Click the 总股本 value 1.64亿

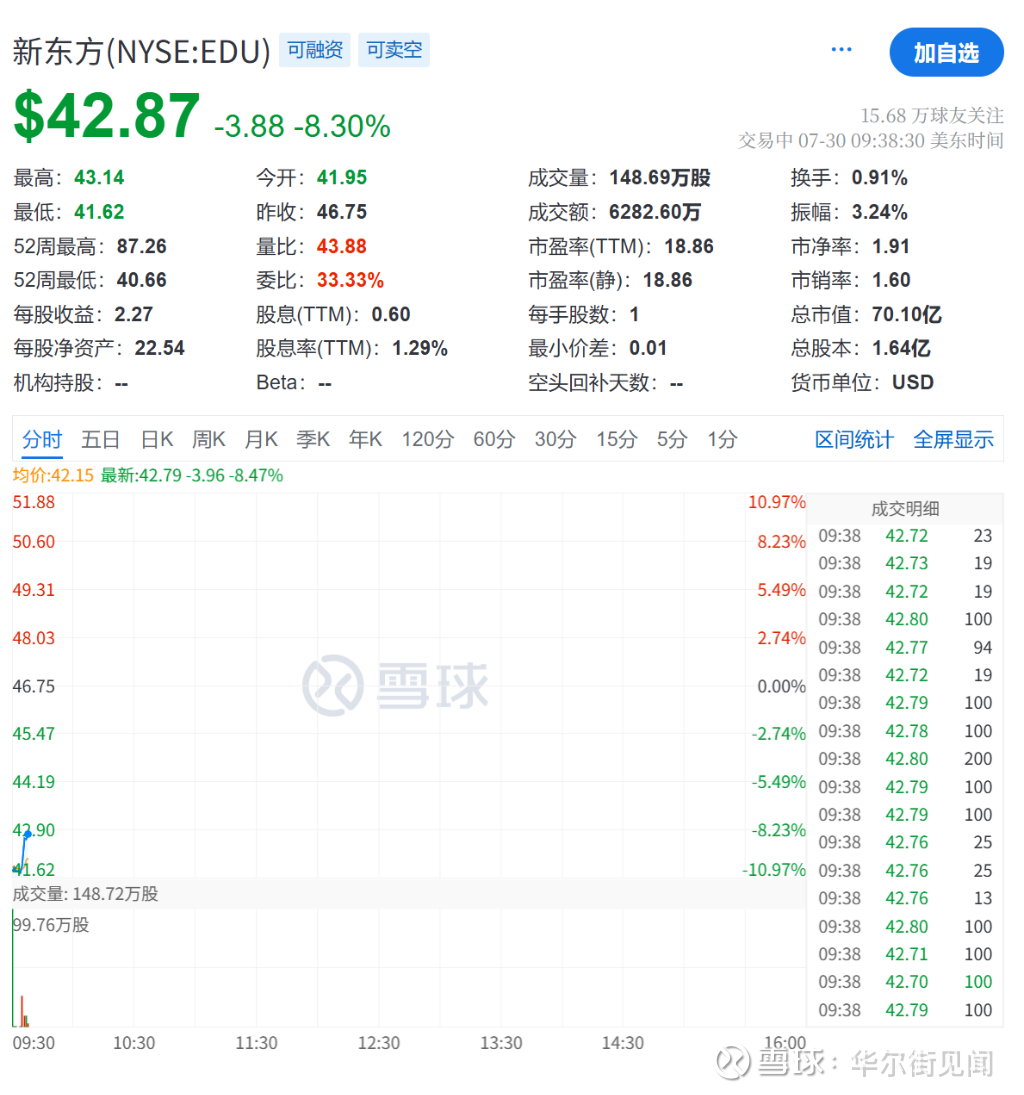pyautogui.click(x=901, y=348)
